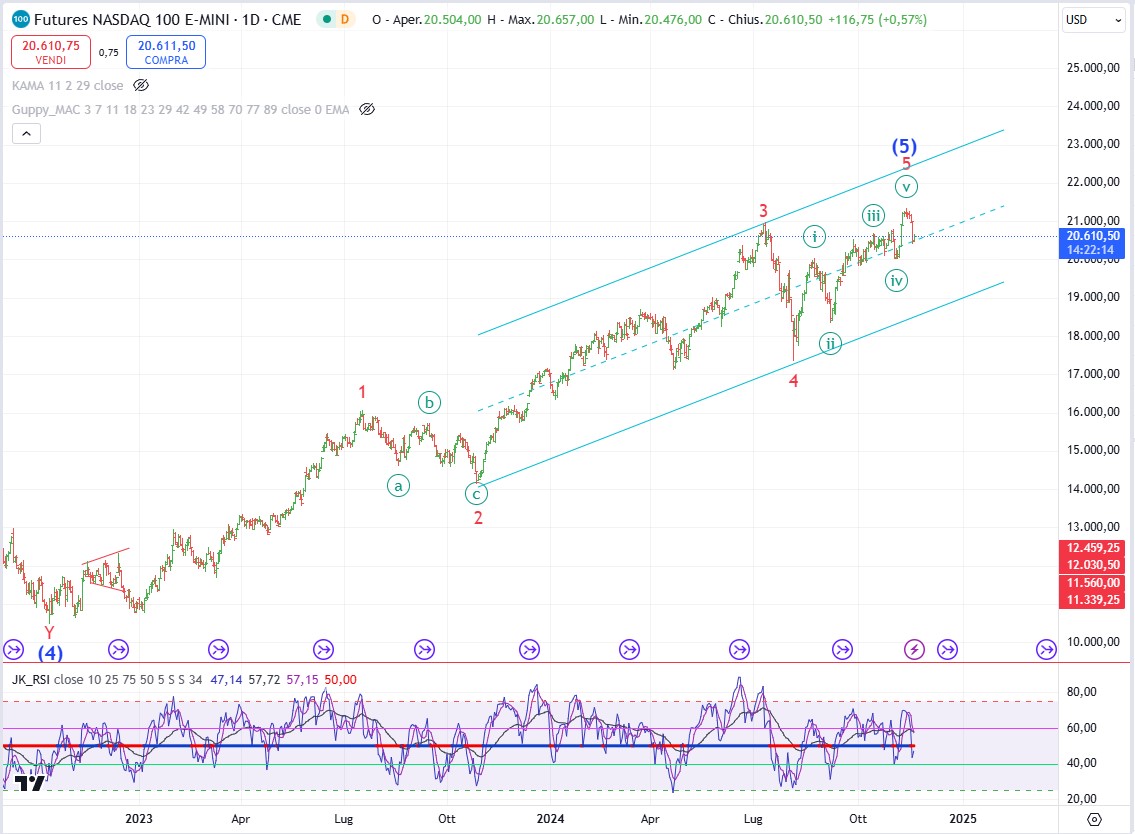Select the dashed teal channel midline
The width and height of the screenshot is (1135, 834).
(x=741, y=309)
